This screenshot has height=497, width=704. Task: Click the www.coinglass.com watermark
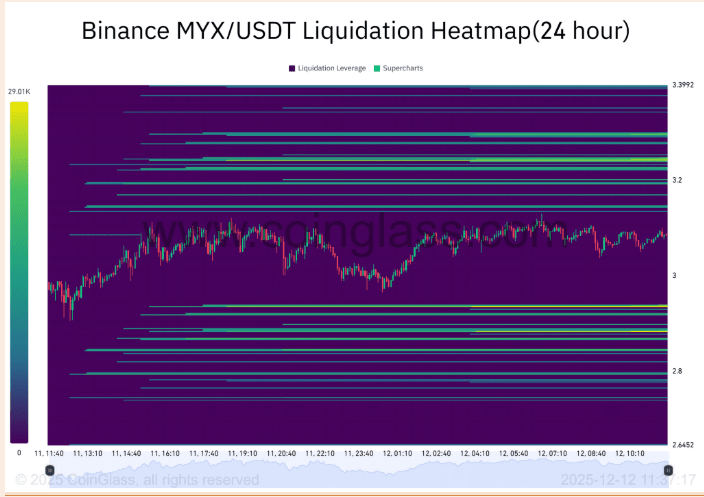[x=355, y=233]
